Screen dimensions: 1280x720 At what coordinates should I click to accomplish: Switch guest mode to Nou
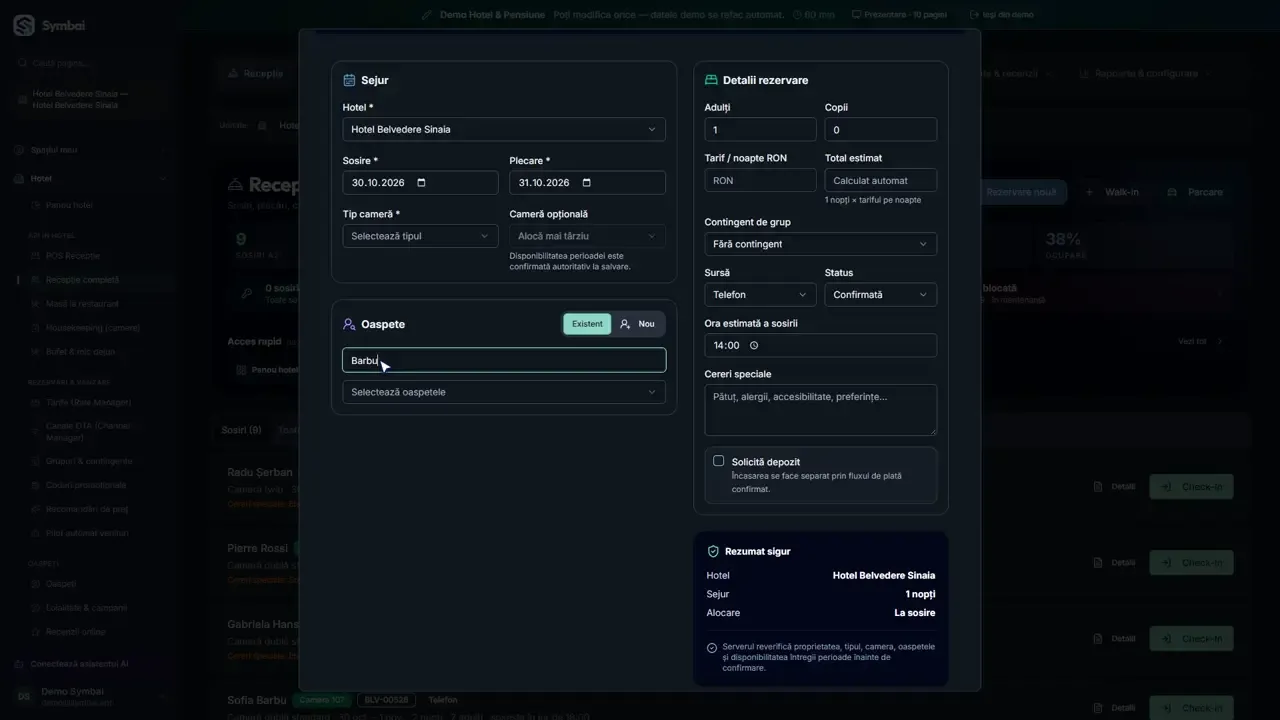click(638, 324)
